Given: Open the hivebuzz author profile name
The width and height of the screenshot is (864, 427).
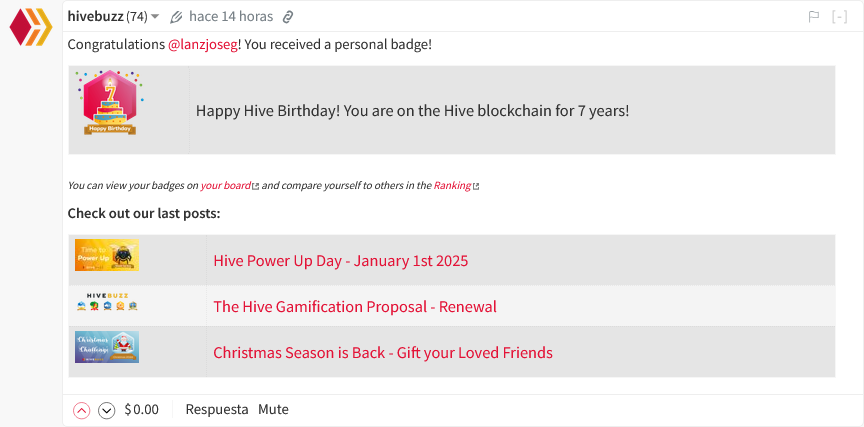Looking at the screenshot, I should [x=95, y=17].
